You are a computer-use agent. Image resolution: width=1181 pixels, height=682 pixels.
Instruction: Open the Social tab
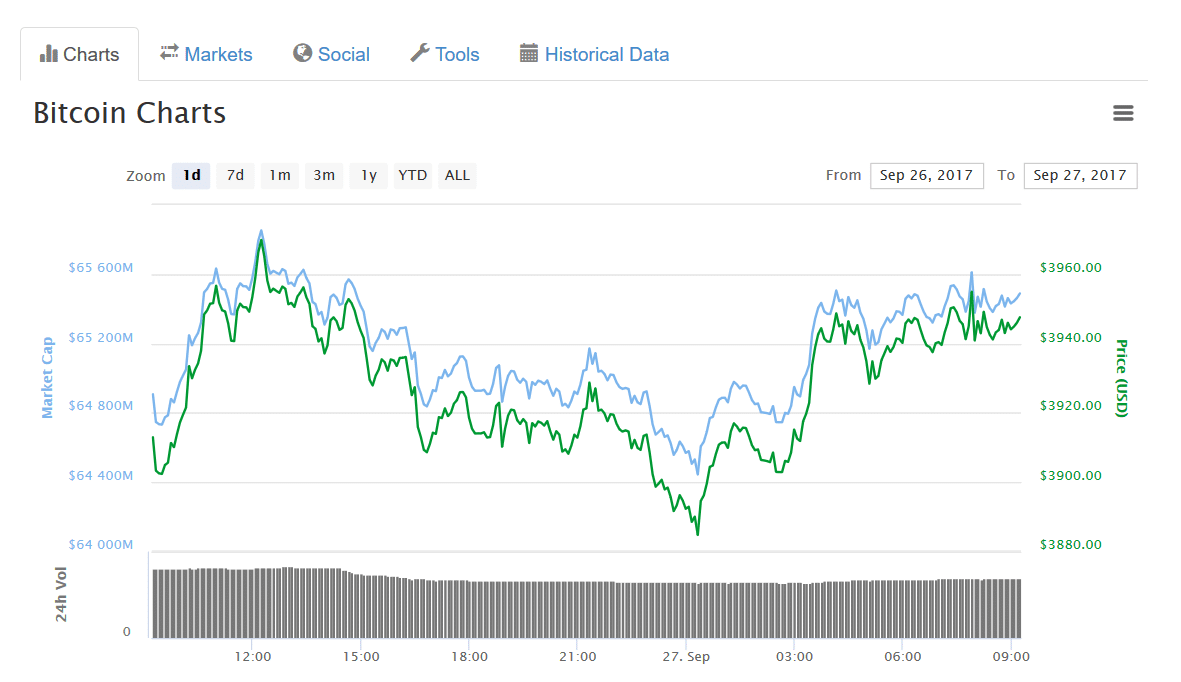click(x=332, y=54)
